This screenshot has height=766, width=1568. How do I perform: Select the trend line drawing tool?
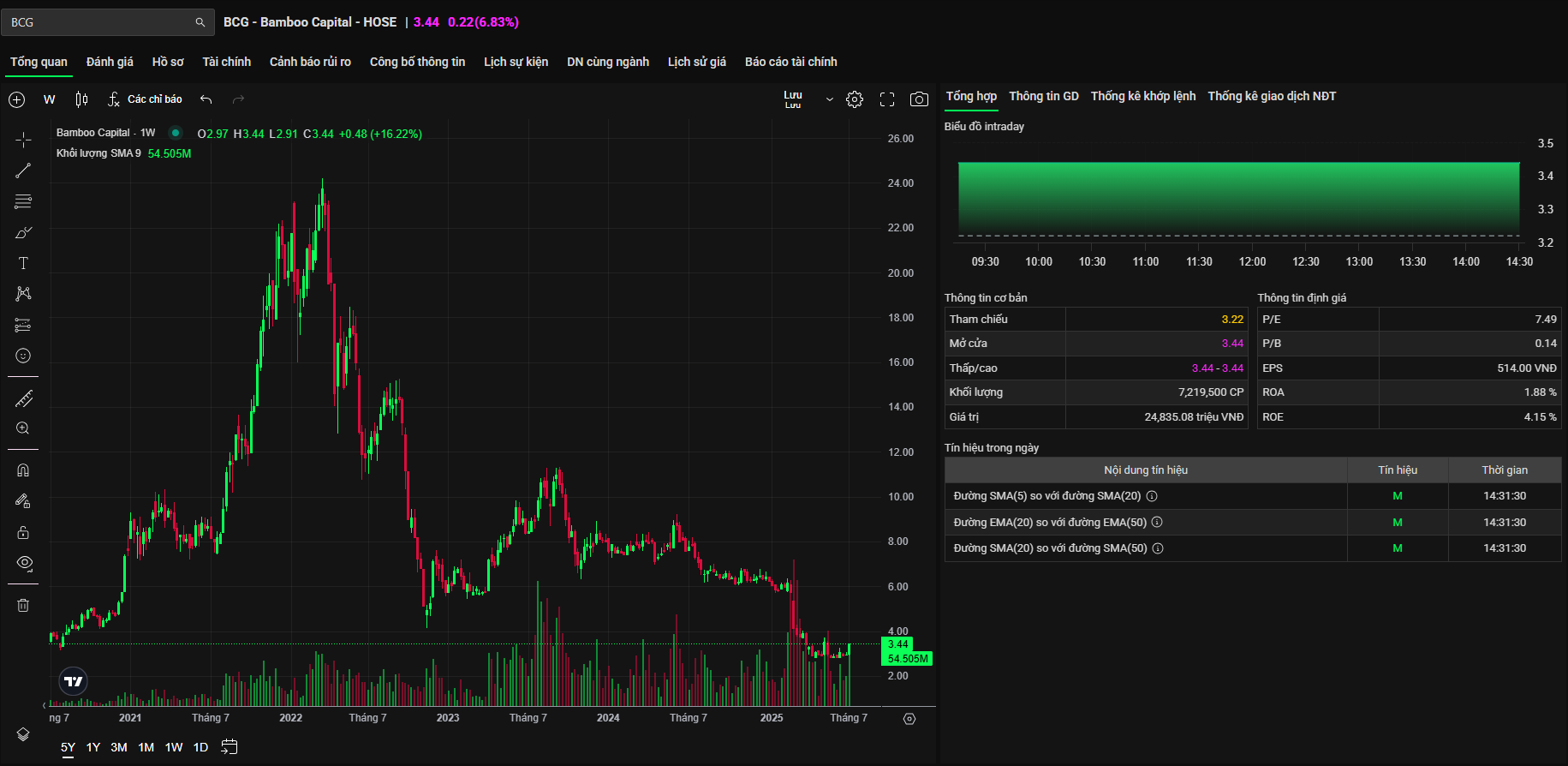click(23, 171)
